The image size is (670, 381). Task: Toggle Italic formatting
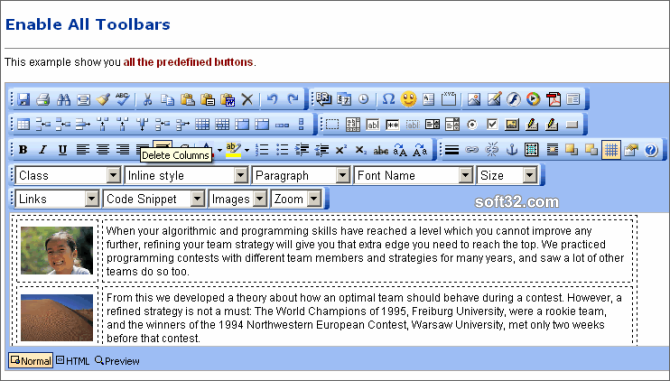coord(43,149)
